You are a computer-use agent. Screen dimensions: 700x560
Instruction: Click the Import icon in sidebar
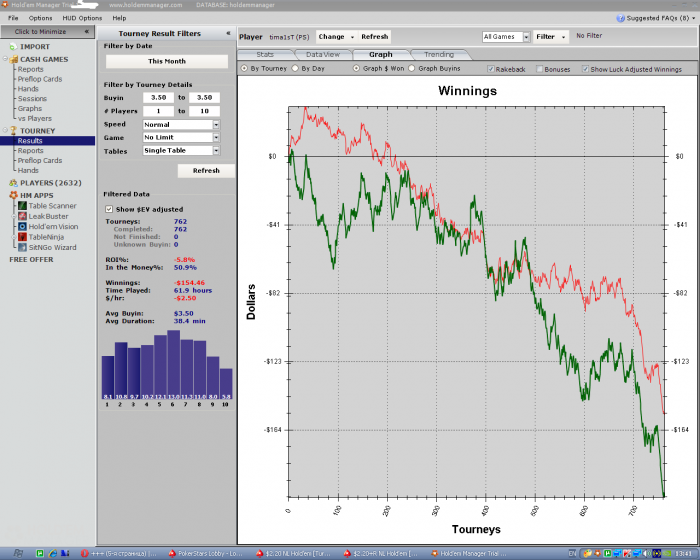pyautogui.click(x=13, y=46)
